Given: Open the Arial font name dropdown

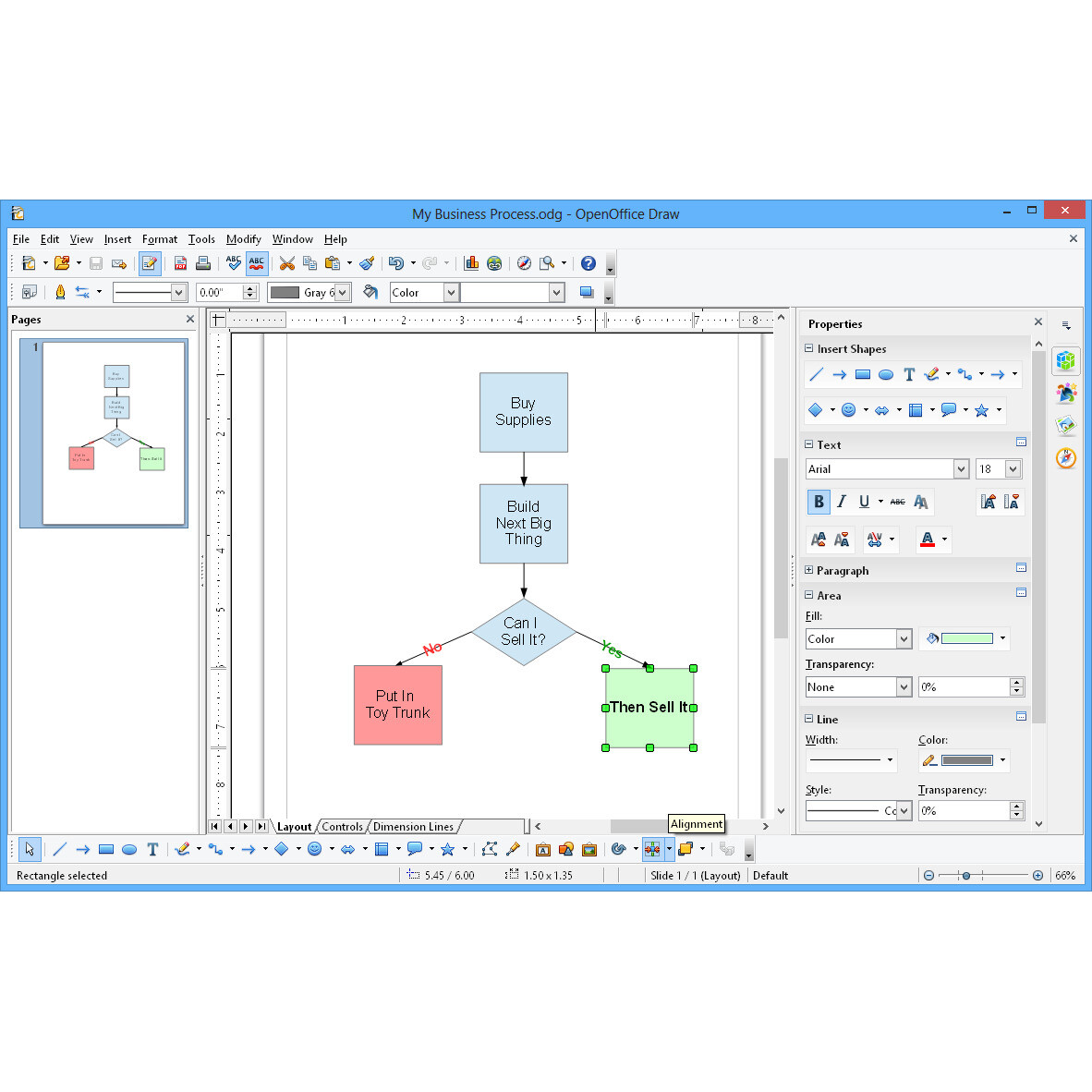Looking at the screenshot, I should (961, 469).
